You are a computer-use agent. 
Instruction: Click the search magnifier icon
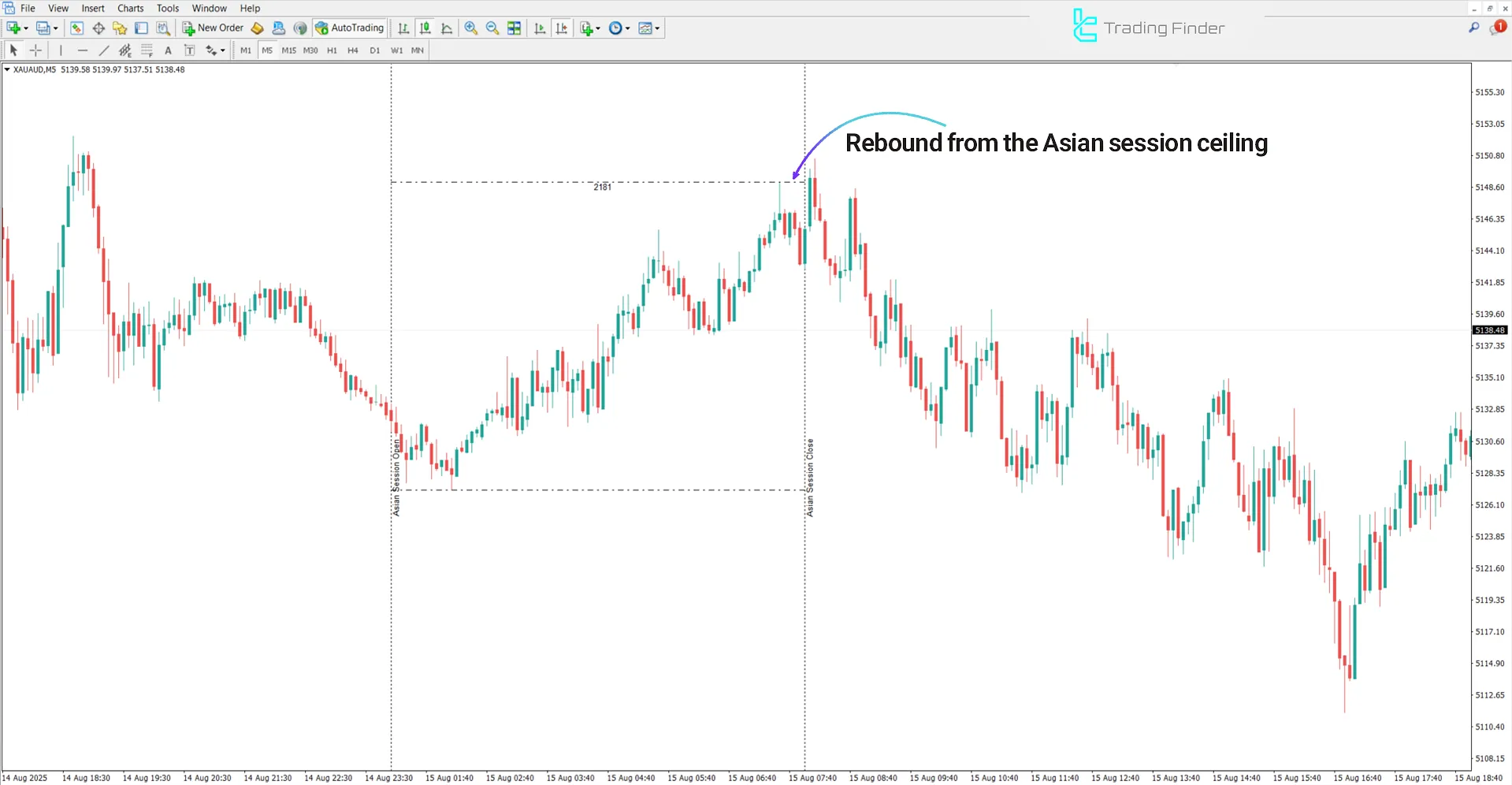tap(1473, 28)
